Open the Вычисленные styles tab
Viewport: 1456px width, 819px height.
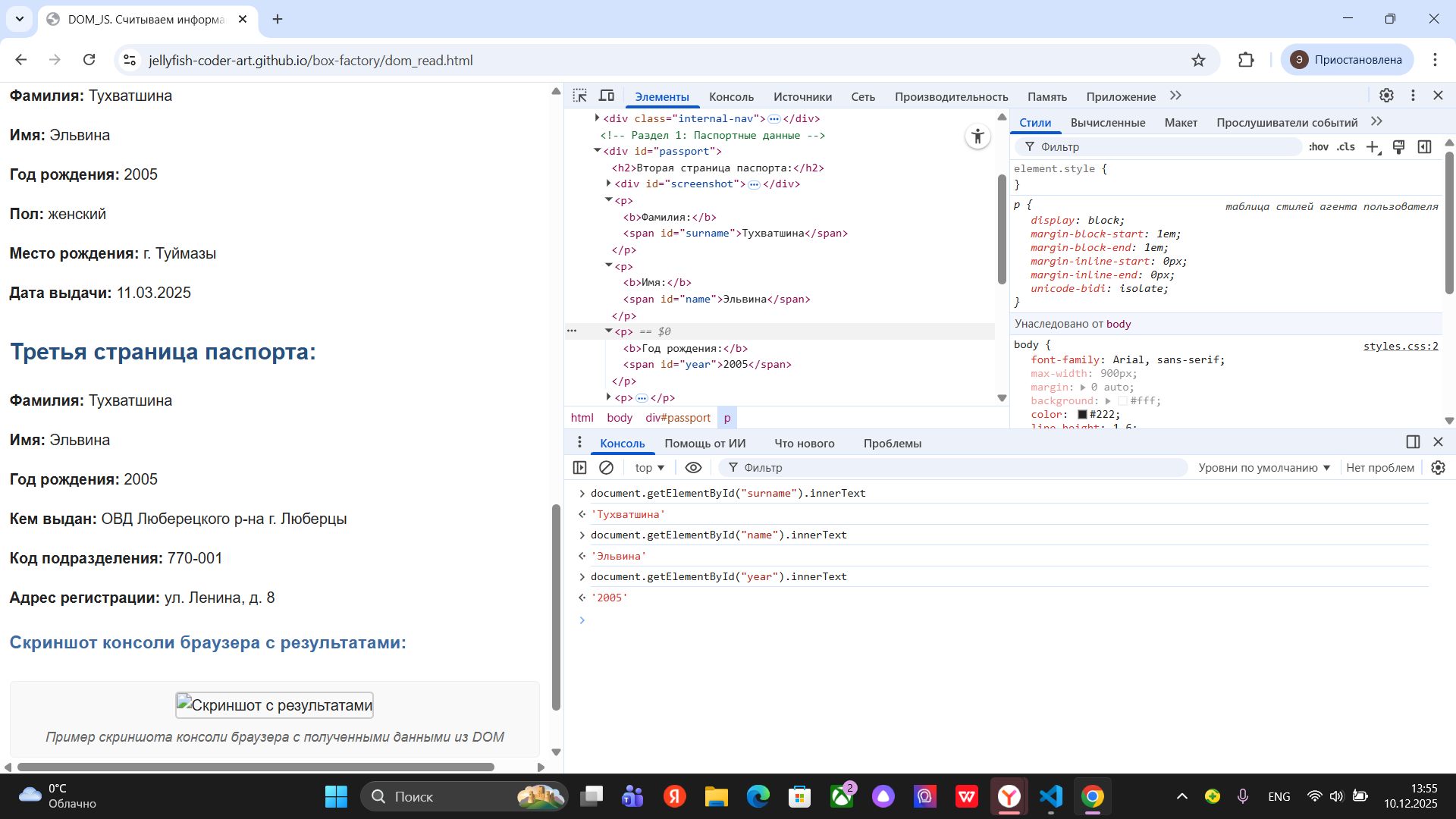[1107, 122]
